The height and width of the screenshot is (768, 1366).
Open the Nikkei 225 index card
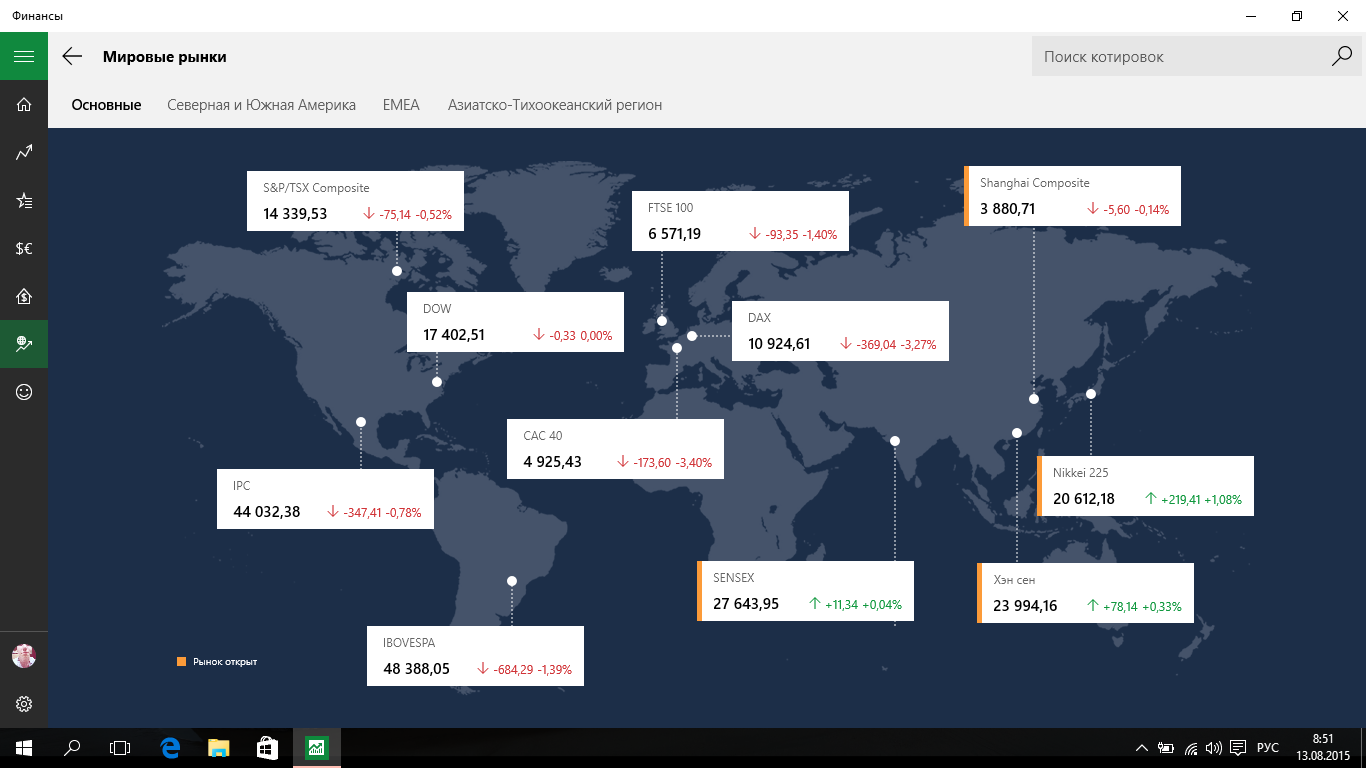[1145, 486]
